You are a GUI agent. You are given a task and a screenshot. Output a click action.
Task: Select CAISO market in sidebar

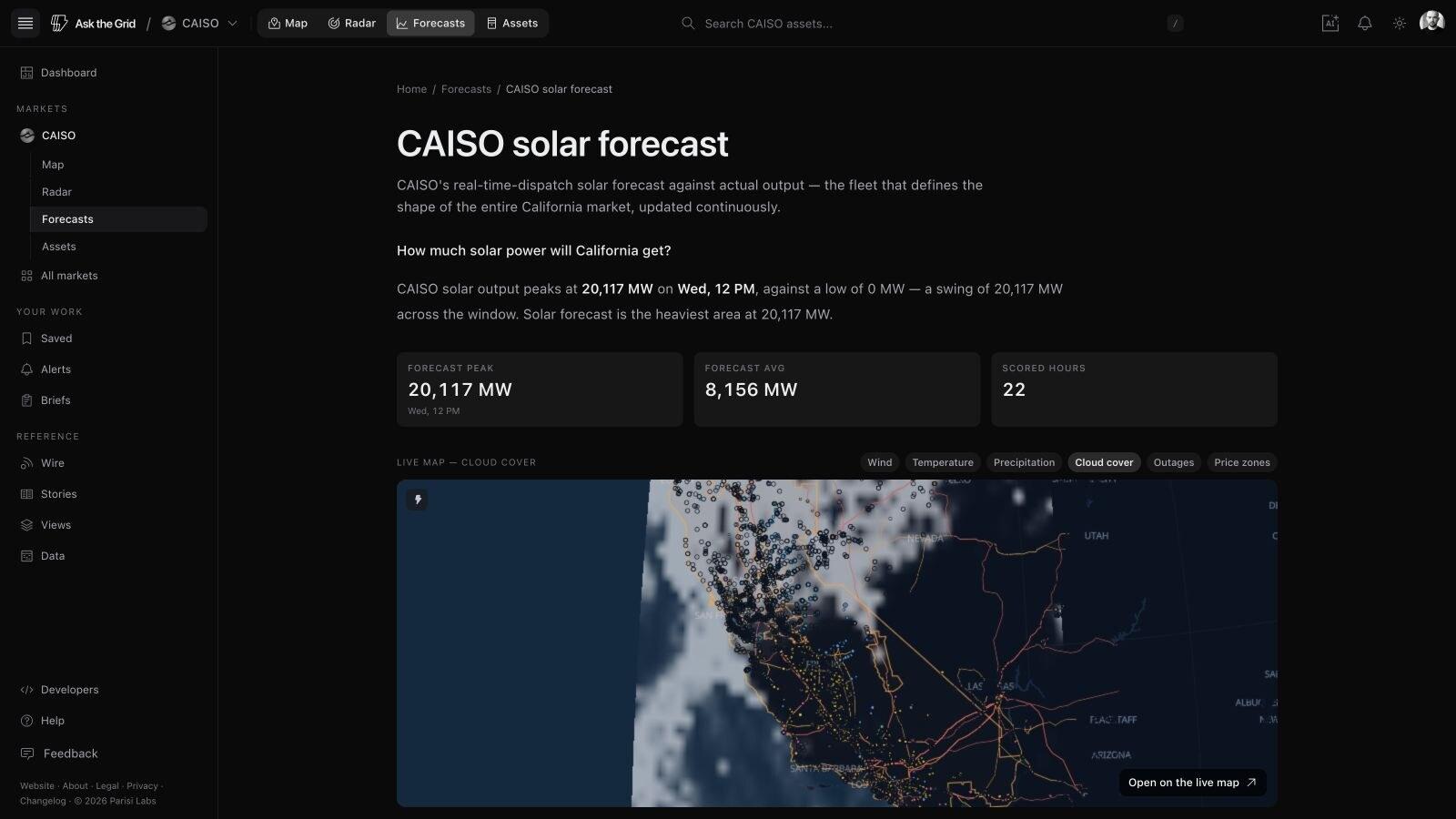tap(109, 136)
